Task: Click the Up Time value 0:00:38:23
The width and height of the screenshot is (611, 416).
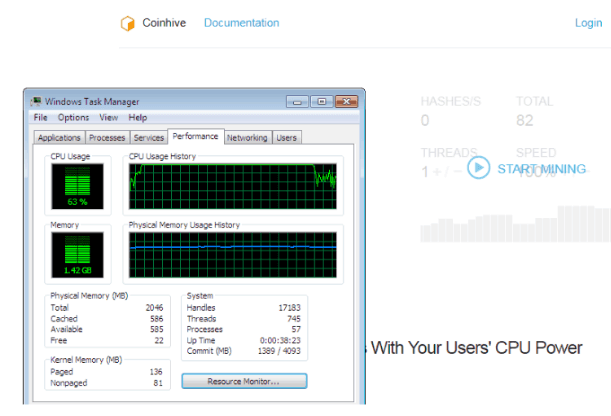Action: point(280,340)
